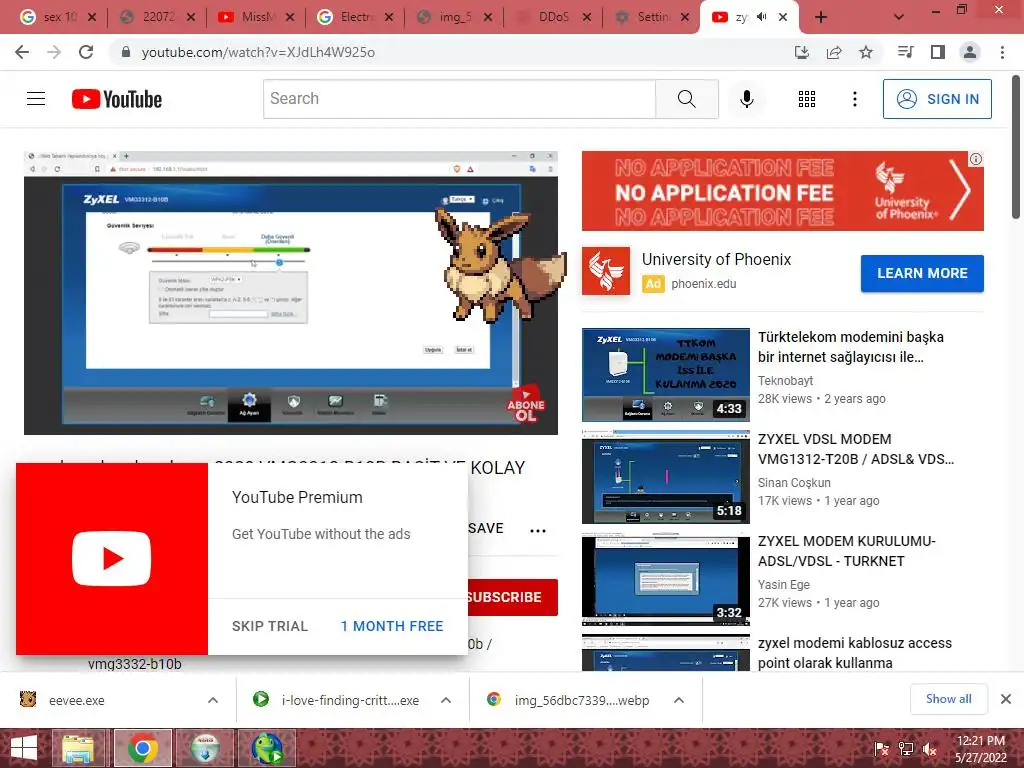Click Show all downloads button
Screen dimensions: 1024x768
[948, 699]
